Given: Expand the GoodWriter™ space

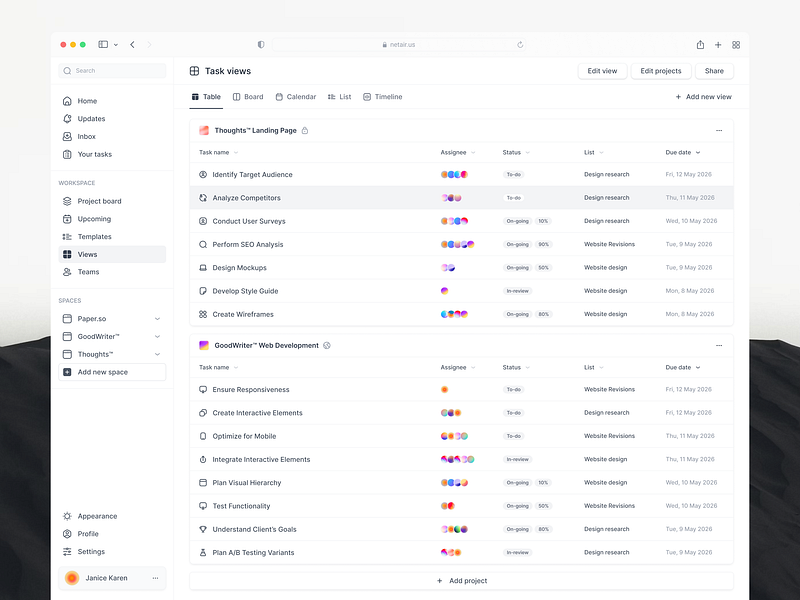Looking at the screenshot, I should click(156, 337).
